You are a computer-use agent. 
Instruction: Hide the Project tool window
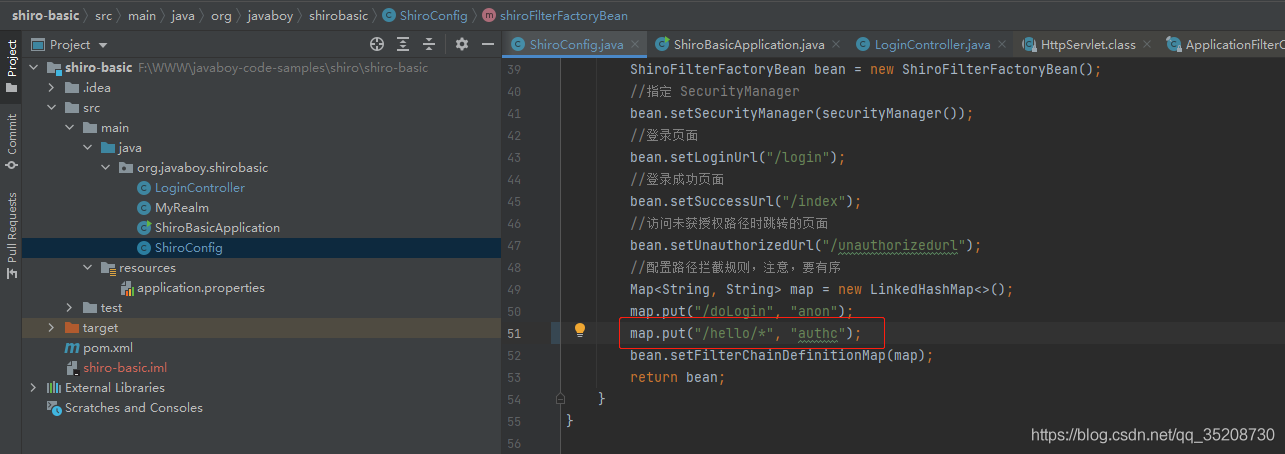488,44
